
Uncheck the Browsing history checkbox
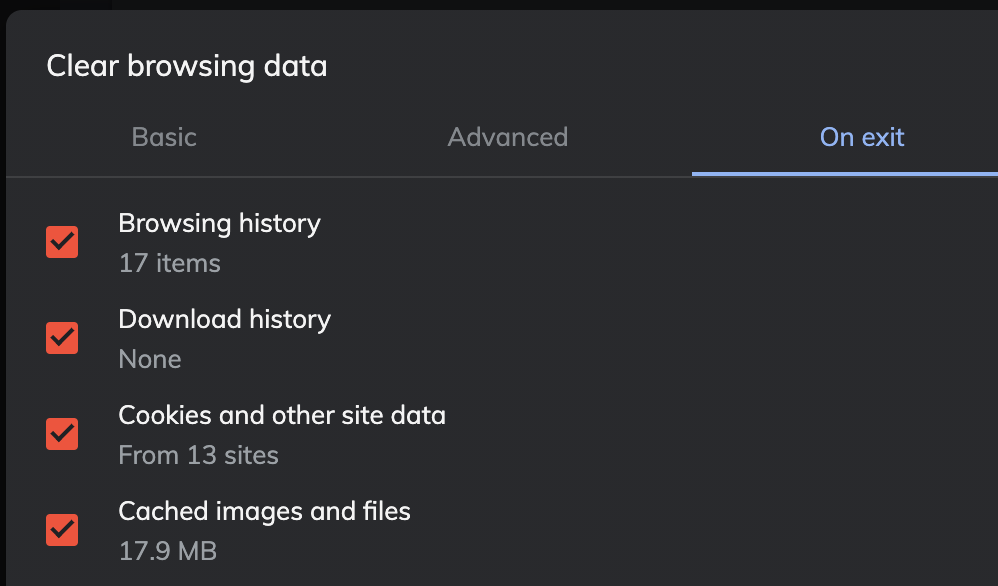(x=62, y=242)
